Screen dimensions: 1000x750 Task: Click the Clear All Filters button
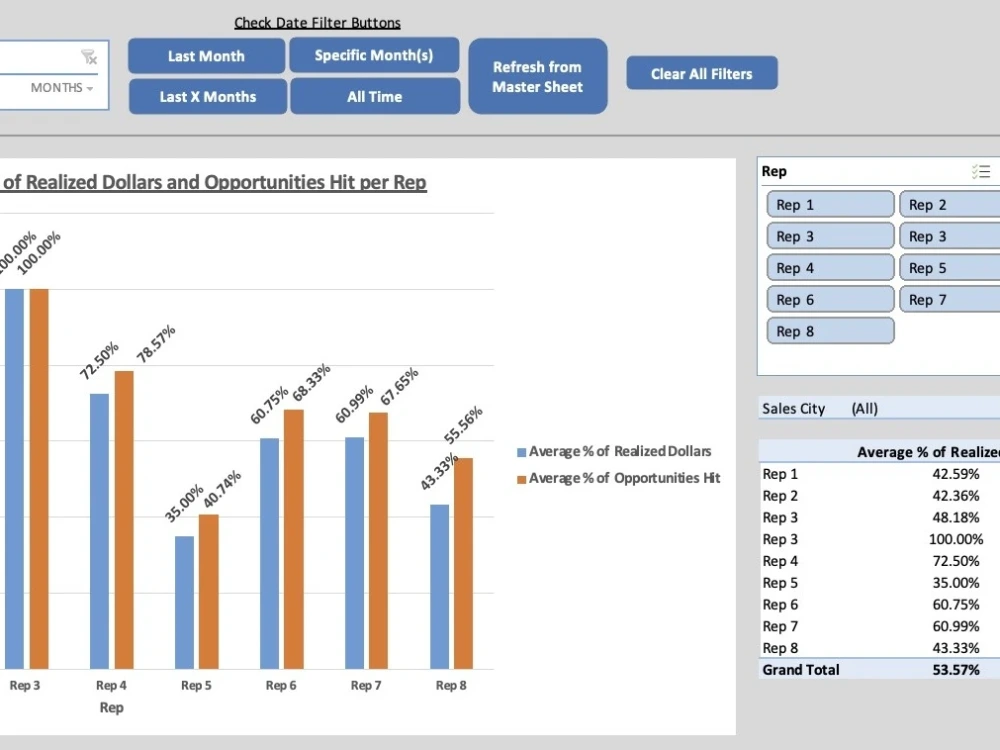(701, 72)
